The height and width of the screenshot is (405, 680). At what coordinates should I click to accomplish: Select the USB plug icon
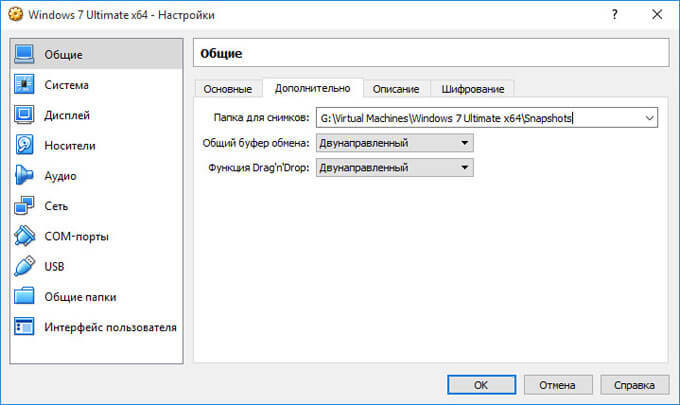click(26, 267)
